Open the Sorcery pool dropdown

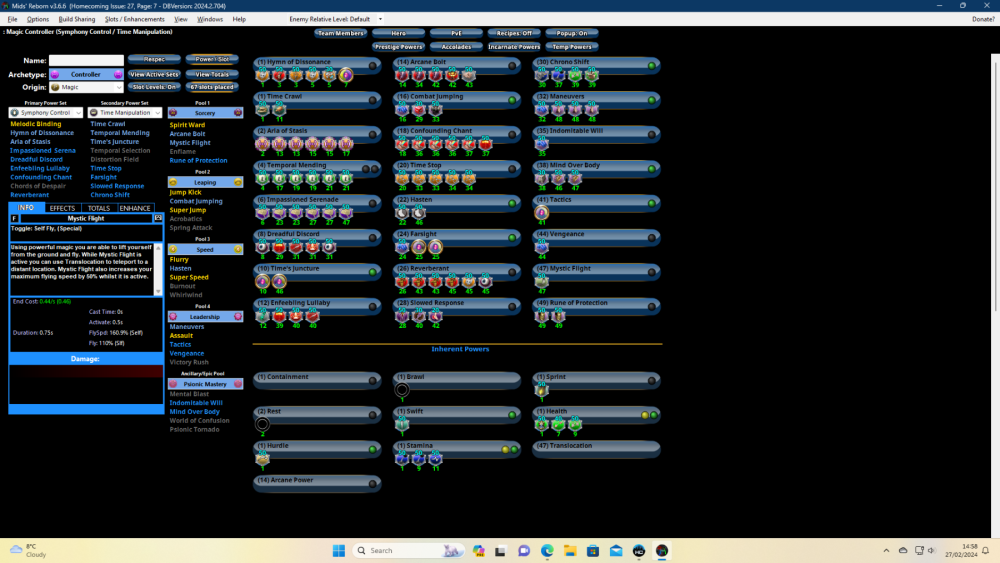pyautogui.click(x=205, y=113)
